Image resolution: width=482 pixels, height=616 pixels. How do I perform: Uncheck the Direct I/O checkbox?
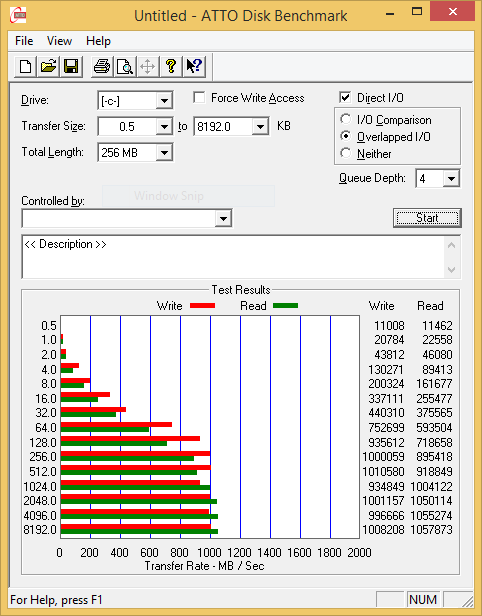(345, 97)
